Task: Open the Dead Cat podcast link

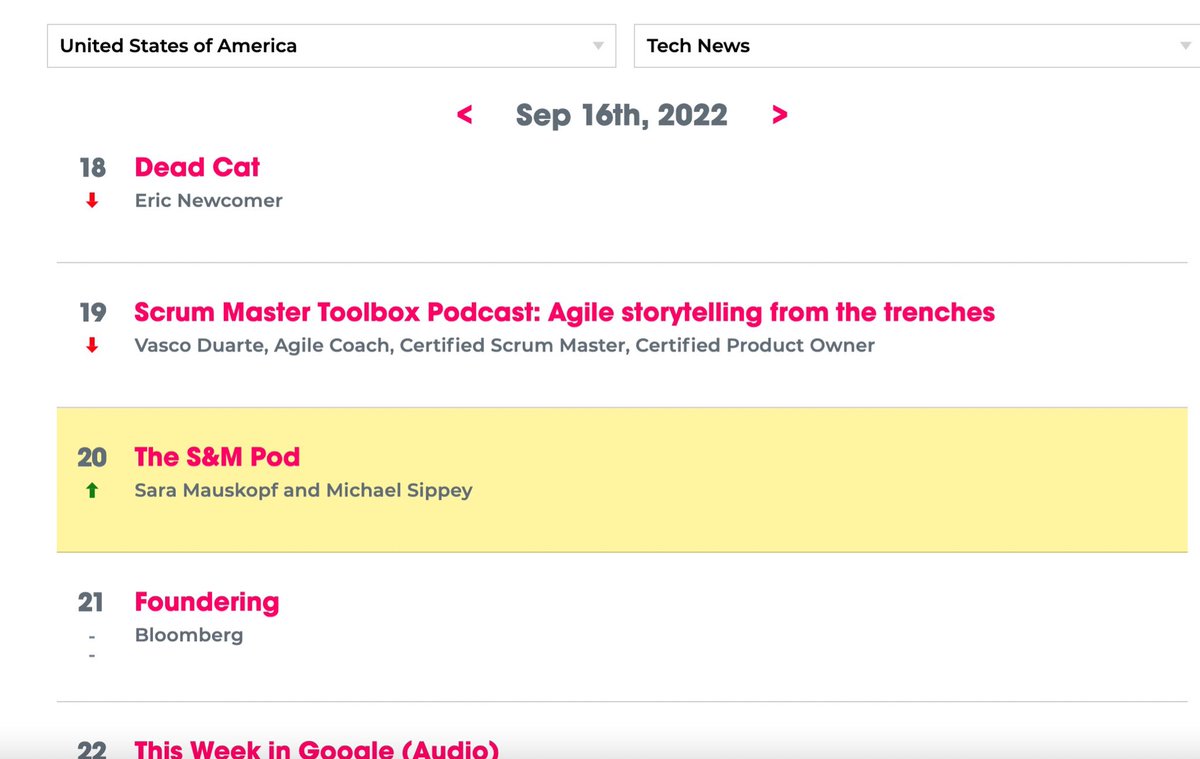Action: pyautogui.click(x=197, y=167)
